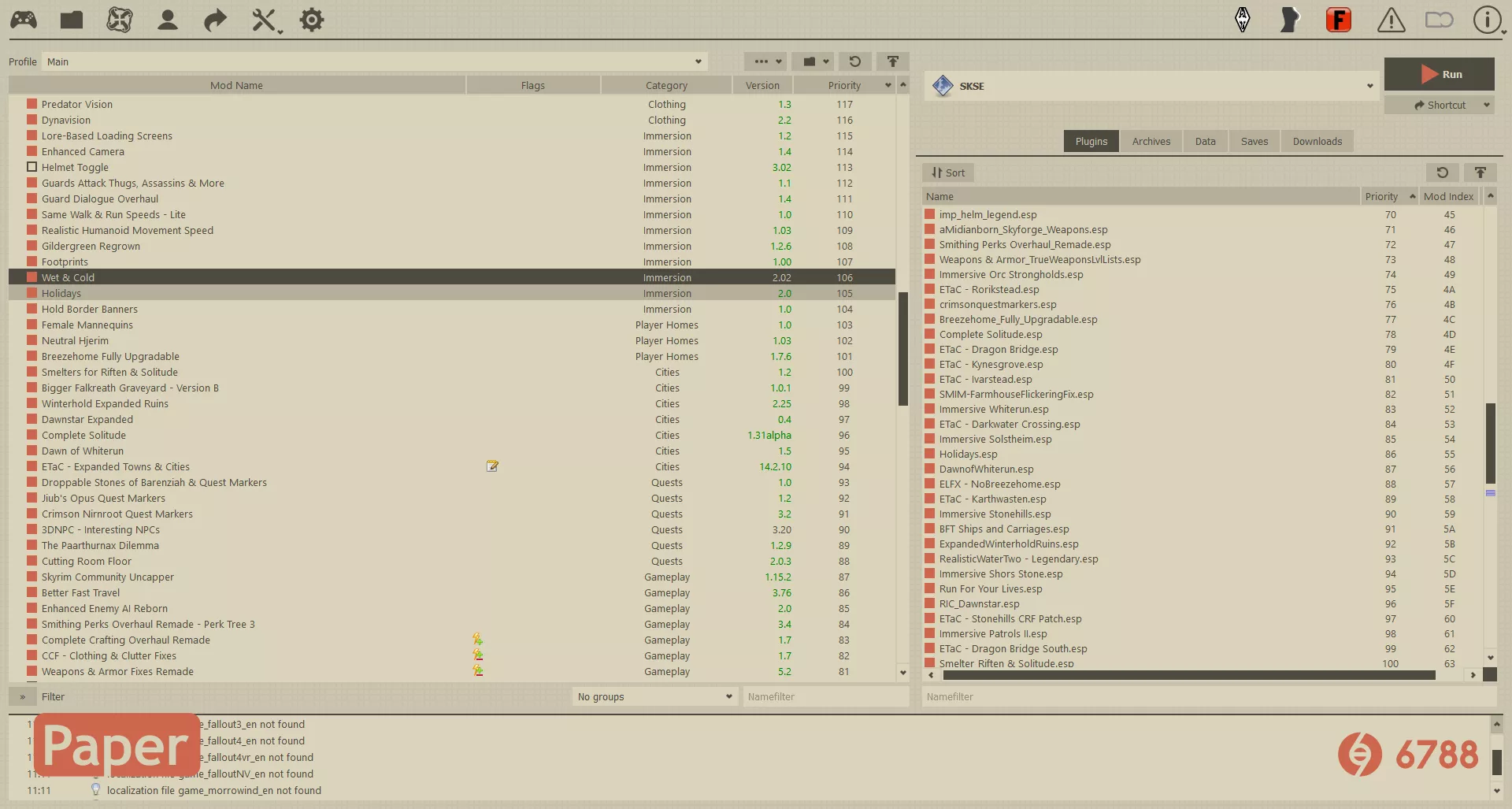
Task: Click the mod list Namefilter field
Action: coord(826,696)
